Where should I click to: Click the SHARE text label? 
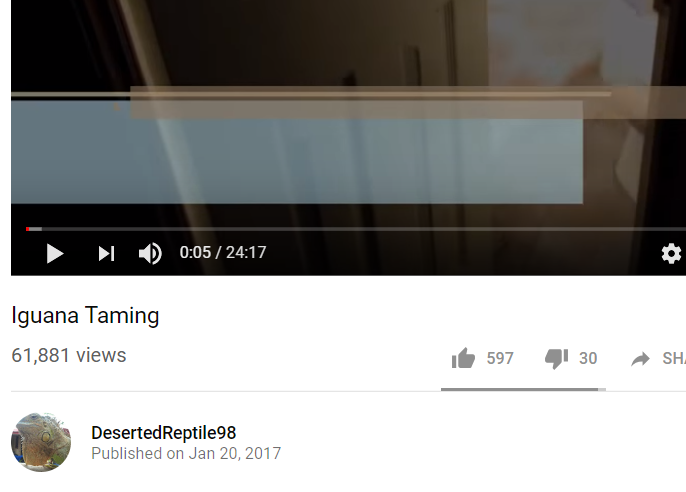coord(674,358)
